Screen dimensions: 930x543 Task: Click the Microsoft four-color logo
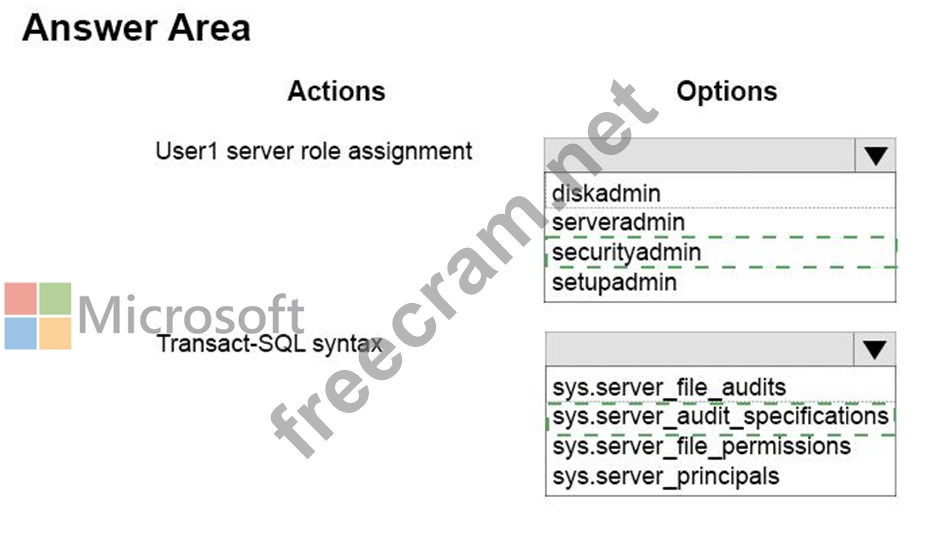[38, 316]
